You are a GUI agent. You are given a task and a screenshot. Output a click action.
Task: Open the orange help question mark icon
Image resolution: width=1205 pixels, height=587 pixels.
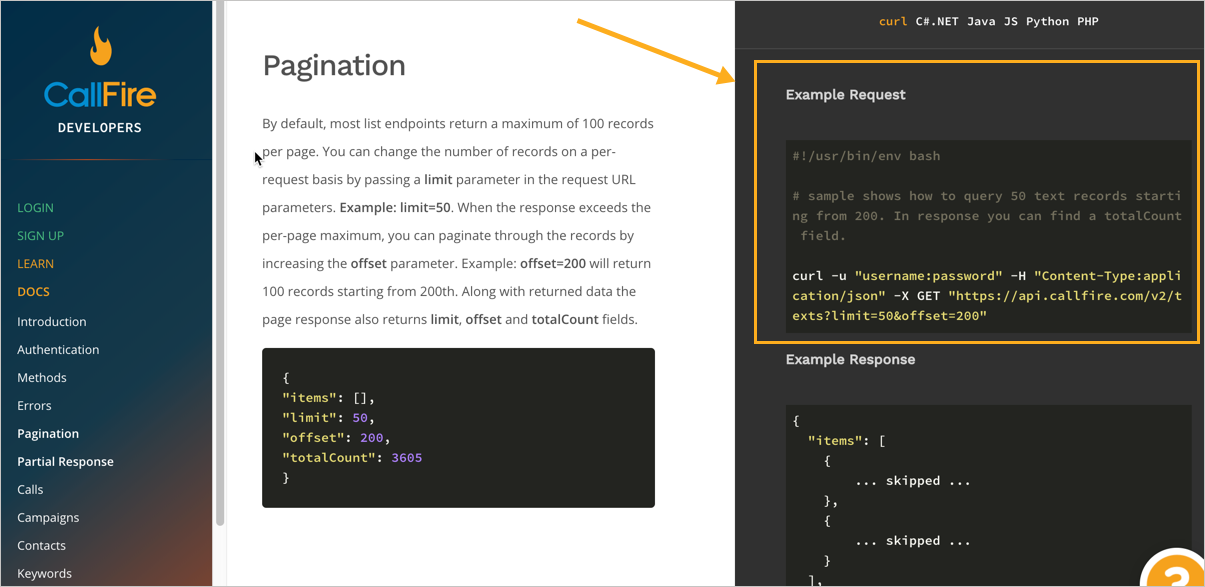(x=1176, y=570)
